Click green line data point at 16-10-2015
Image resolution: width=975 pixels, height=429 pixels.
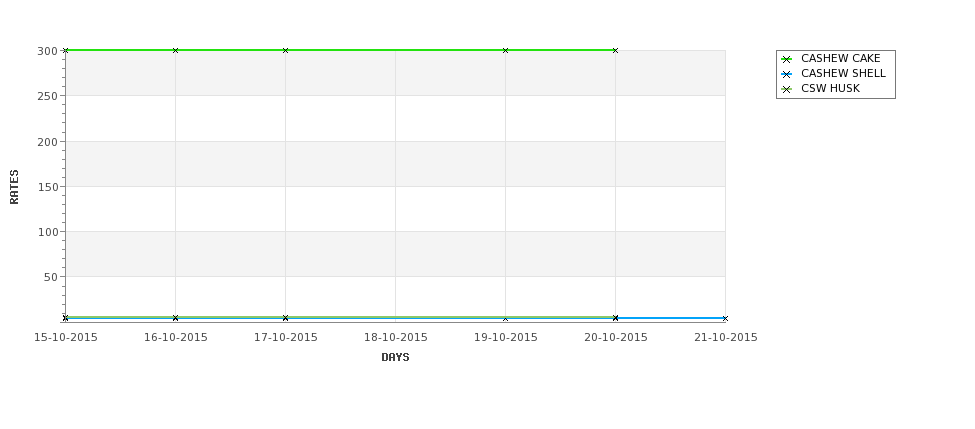pos(175,50)
